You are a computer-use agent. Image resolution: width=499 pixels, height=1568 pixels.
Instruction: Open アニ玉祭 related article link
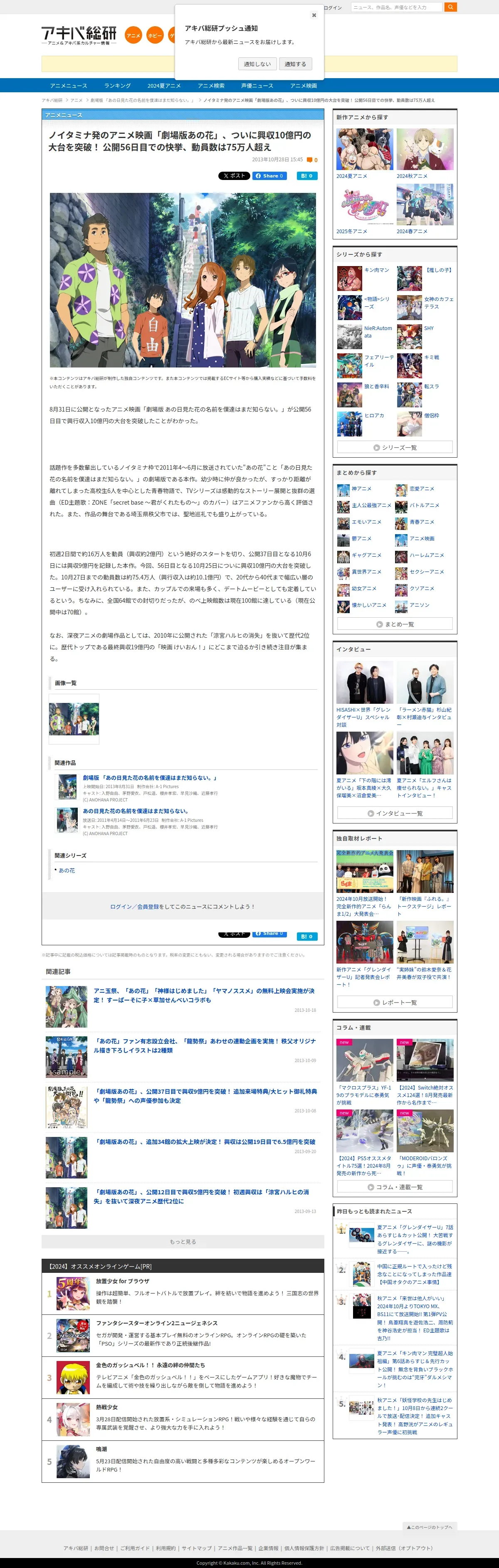coord(204,996)
